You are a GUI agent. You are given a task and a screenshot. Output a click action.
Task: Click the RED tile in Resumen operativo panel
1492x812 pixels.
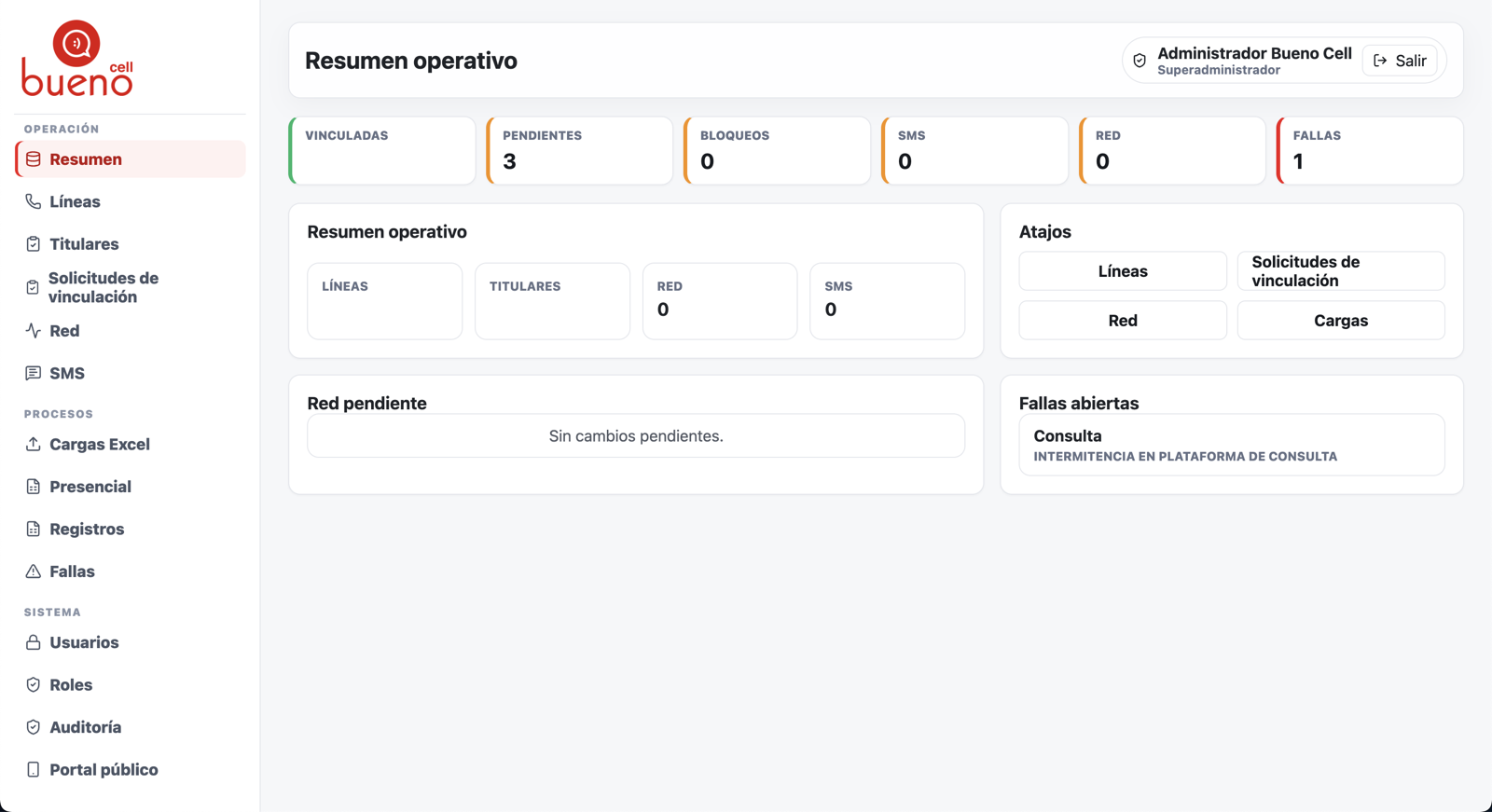click(x=720, y=301)
